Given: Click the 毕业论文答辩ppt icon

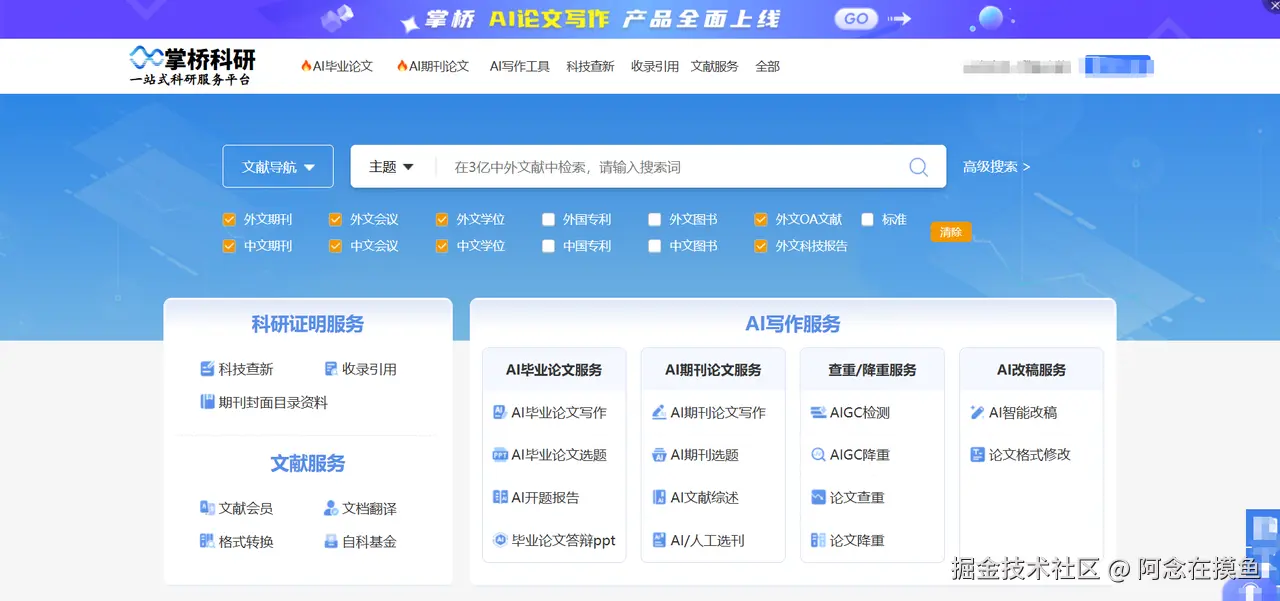Looking at the screenshot, I should [500, 540].
